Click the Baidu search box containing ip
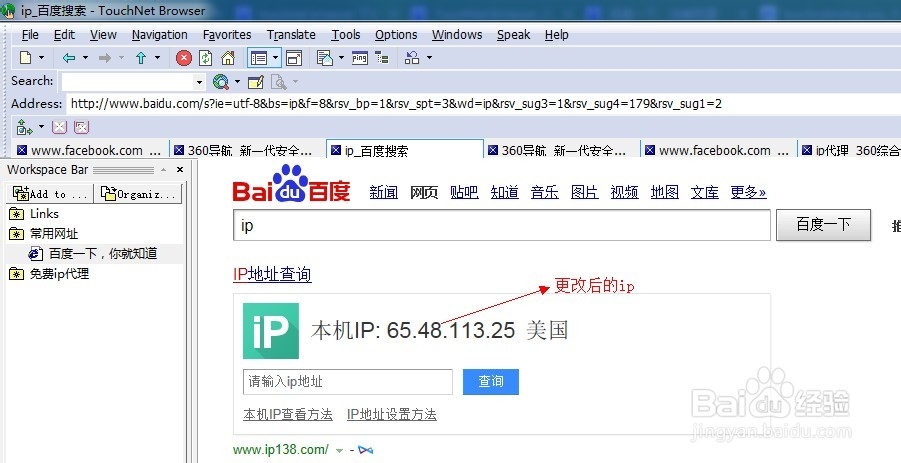Viewport: 901px width, 463px height. 501,225
